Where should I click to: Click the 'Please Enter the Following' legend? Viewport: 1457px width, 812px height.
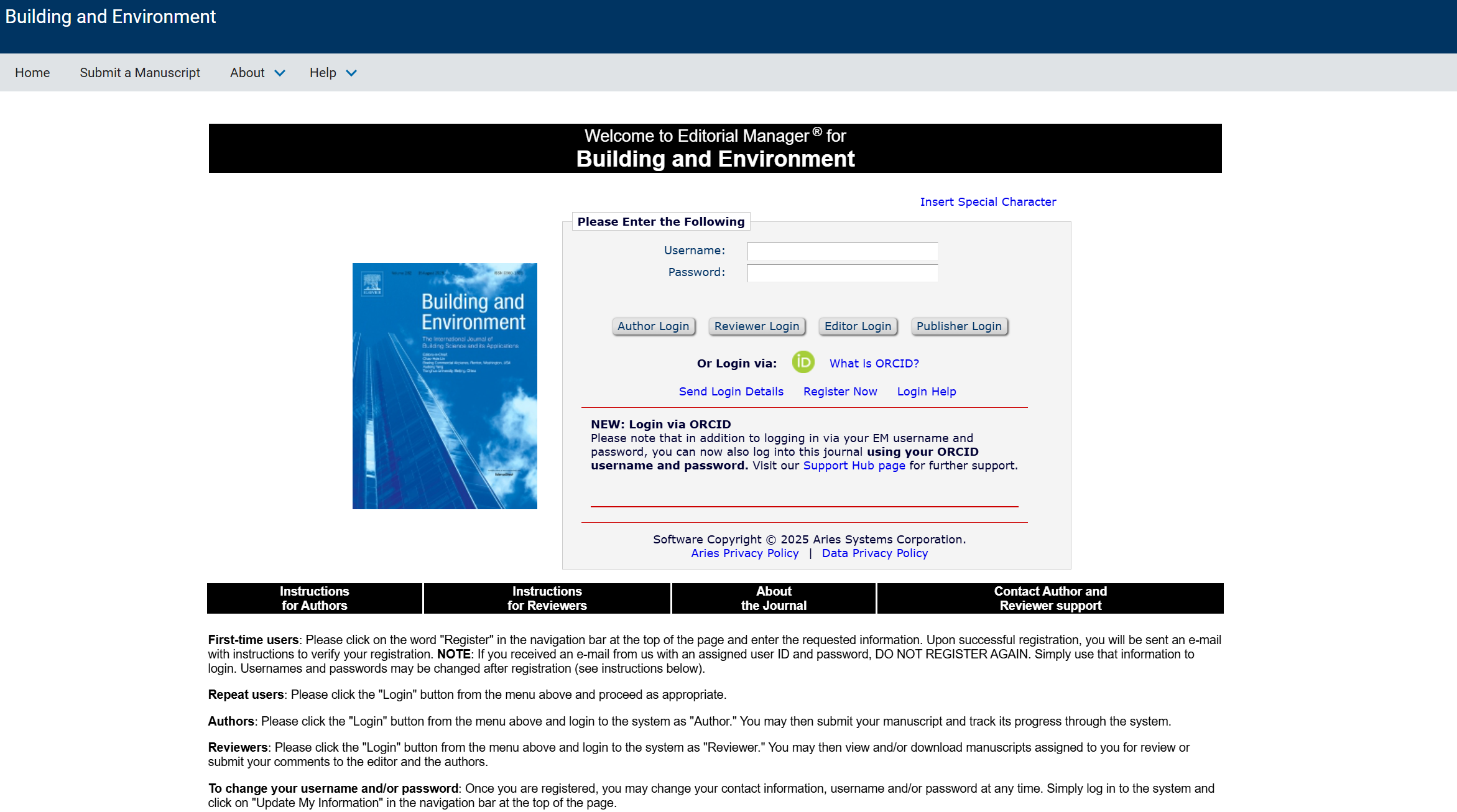[x=661, y=222]
